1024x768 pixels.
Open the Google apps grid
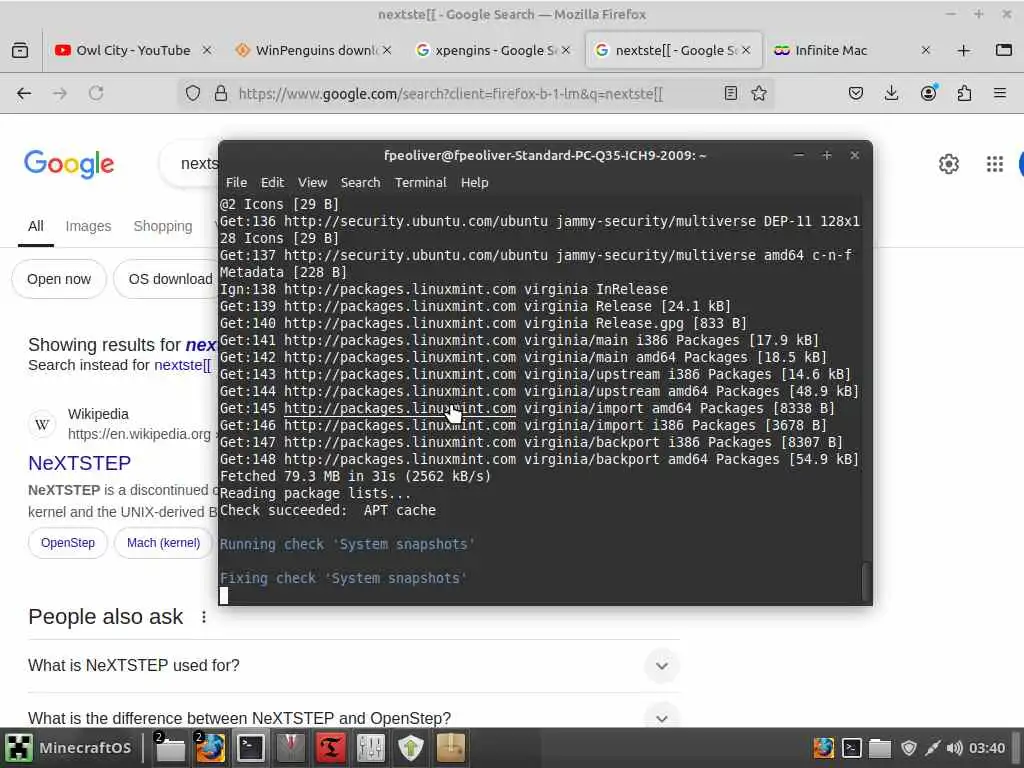[995, 163]
